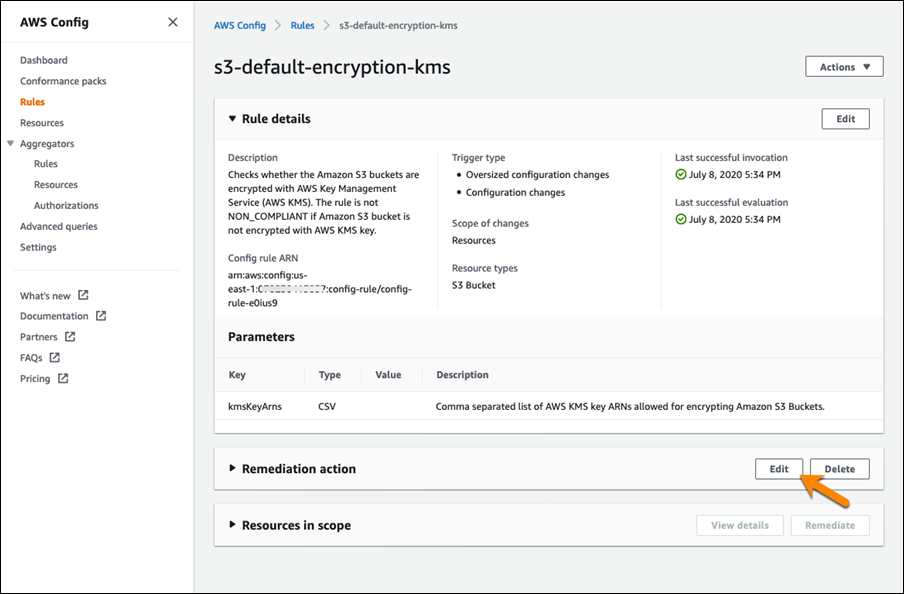Viewport: 904px width, 594px height.
Task: Expand the Remediation action section
Action: [232, 469]
